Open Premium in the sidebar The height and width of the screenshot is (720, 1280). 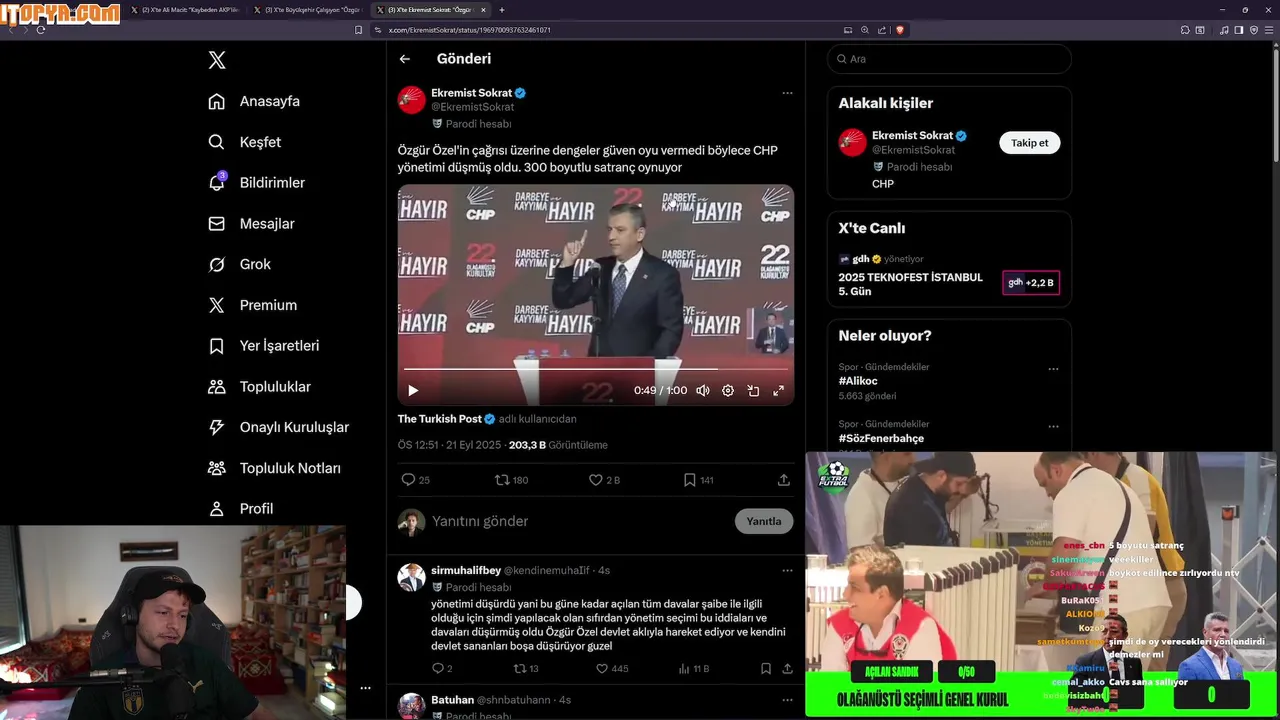coord(252,305)
